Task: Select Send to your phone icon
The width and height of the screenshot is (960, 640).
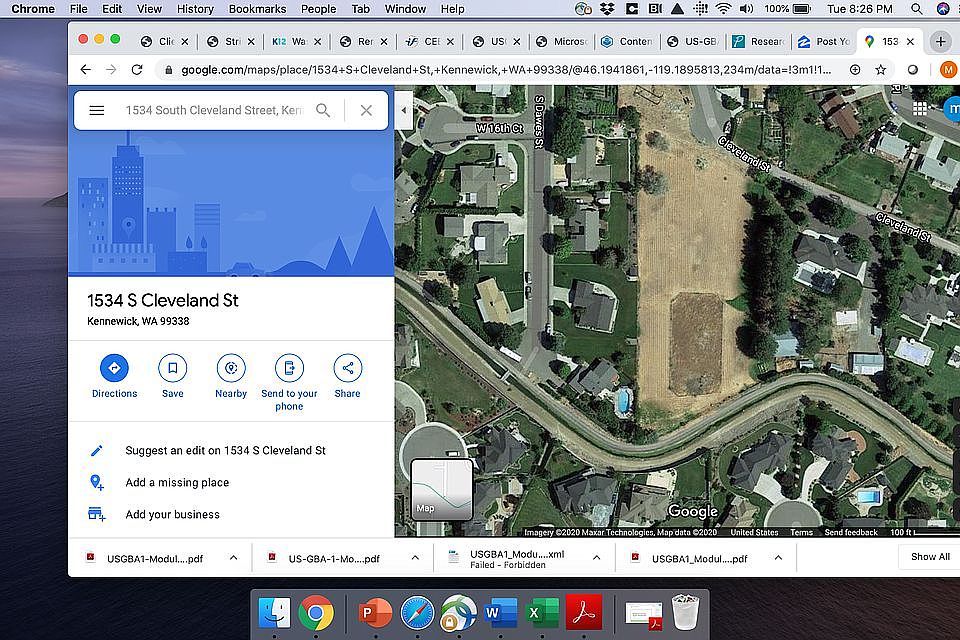Action: coord(289,368)
